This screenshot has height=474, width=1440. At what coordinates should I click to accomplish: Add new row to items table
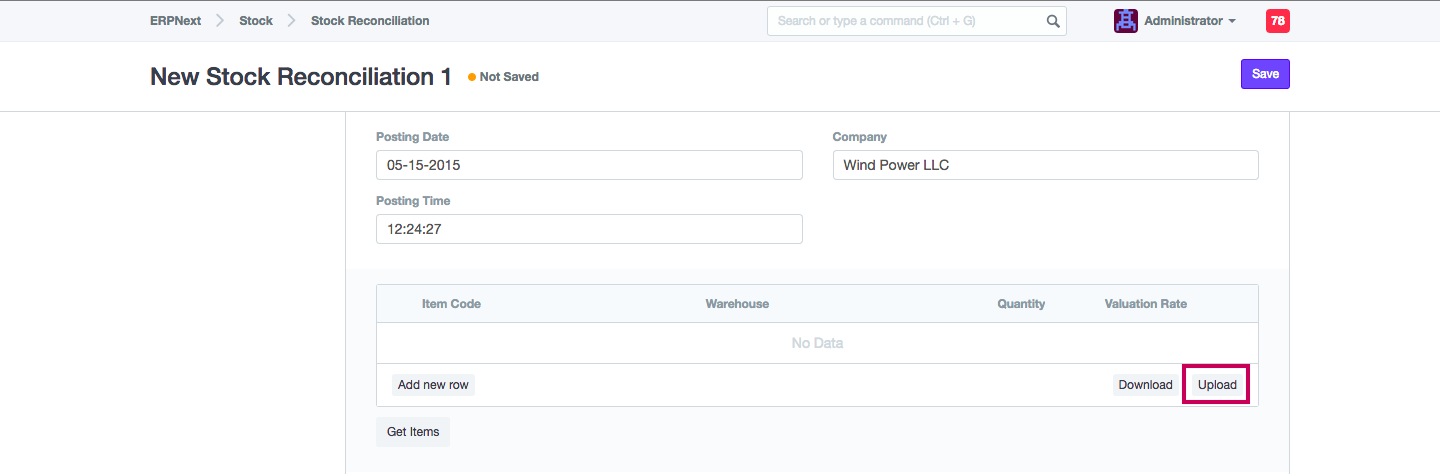click(x=433, y=385)
